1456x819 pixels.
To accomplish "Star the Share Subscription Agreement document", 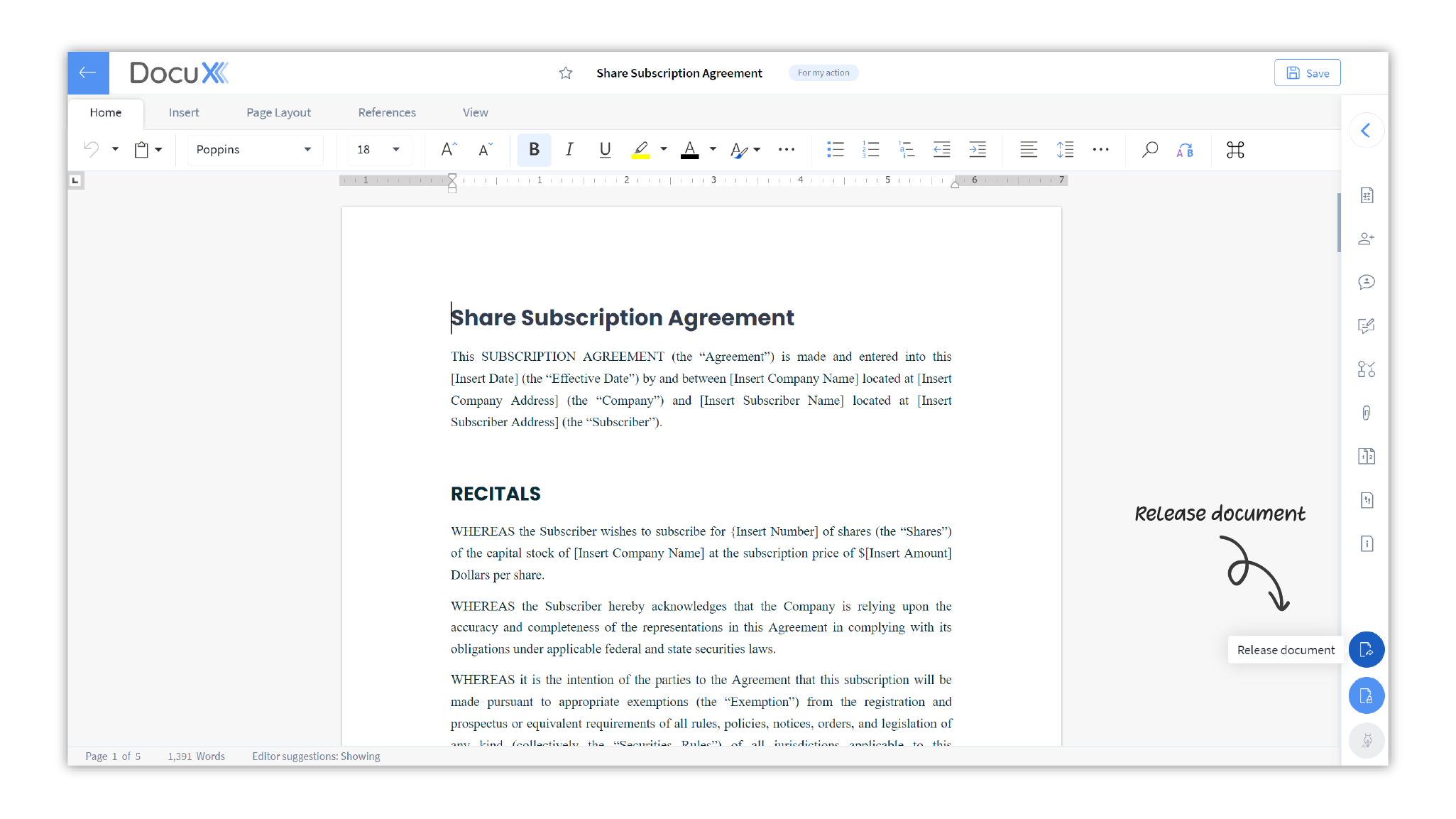I will coord(565,73).
